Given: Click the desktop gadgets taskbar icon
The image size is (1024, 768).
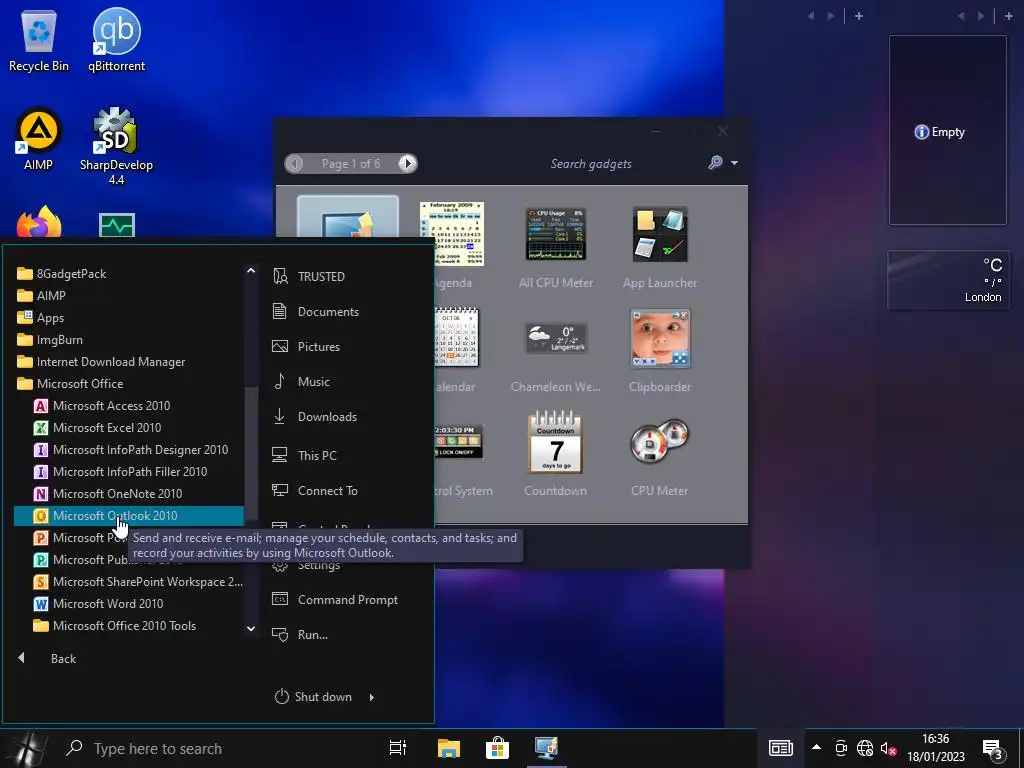Looking at the screenshot, I should (x=546, y=748).
